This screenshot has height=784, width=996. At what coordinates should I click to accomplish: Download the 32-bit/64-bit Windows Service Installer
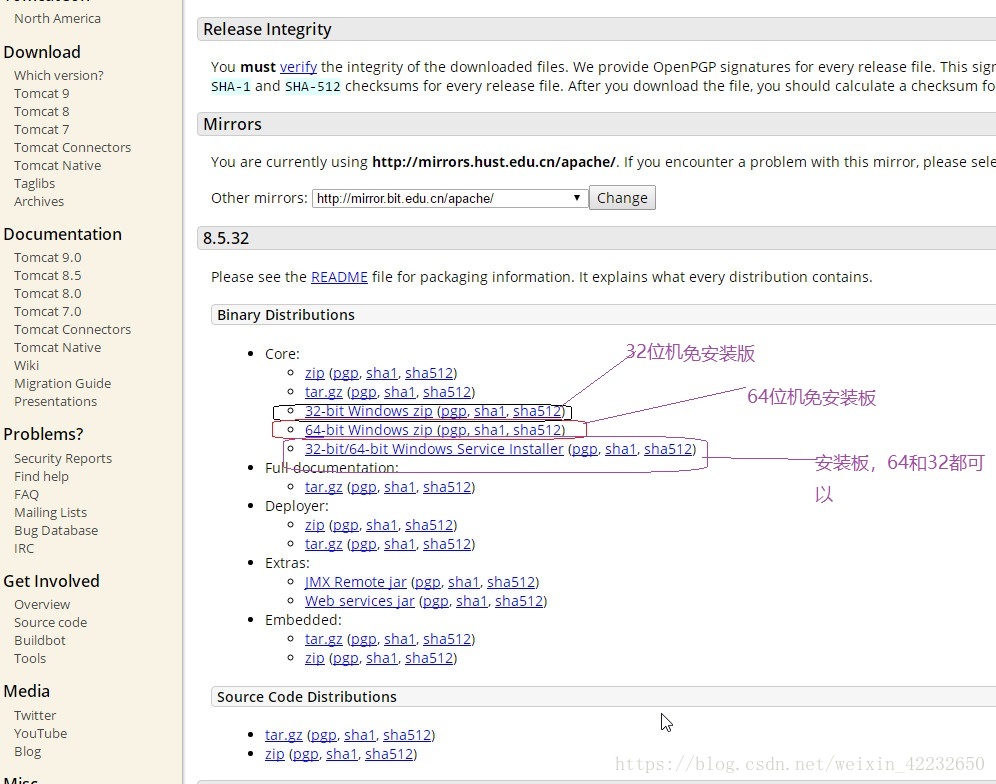click(434, 449)
